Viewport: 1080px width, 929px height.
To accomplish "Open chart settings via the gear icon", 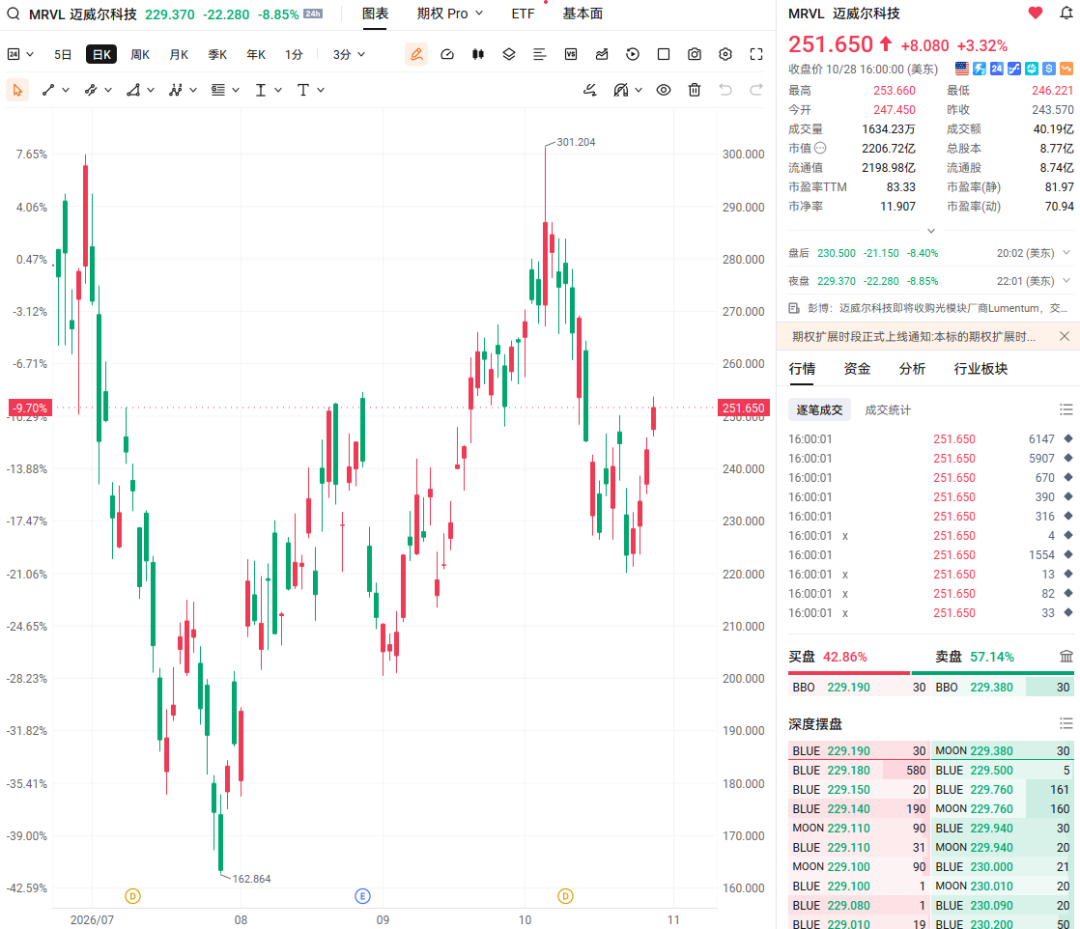I will 725,54.
